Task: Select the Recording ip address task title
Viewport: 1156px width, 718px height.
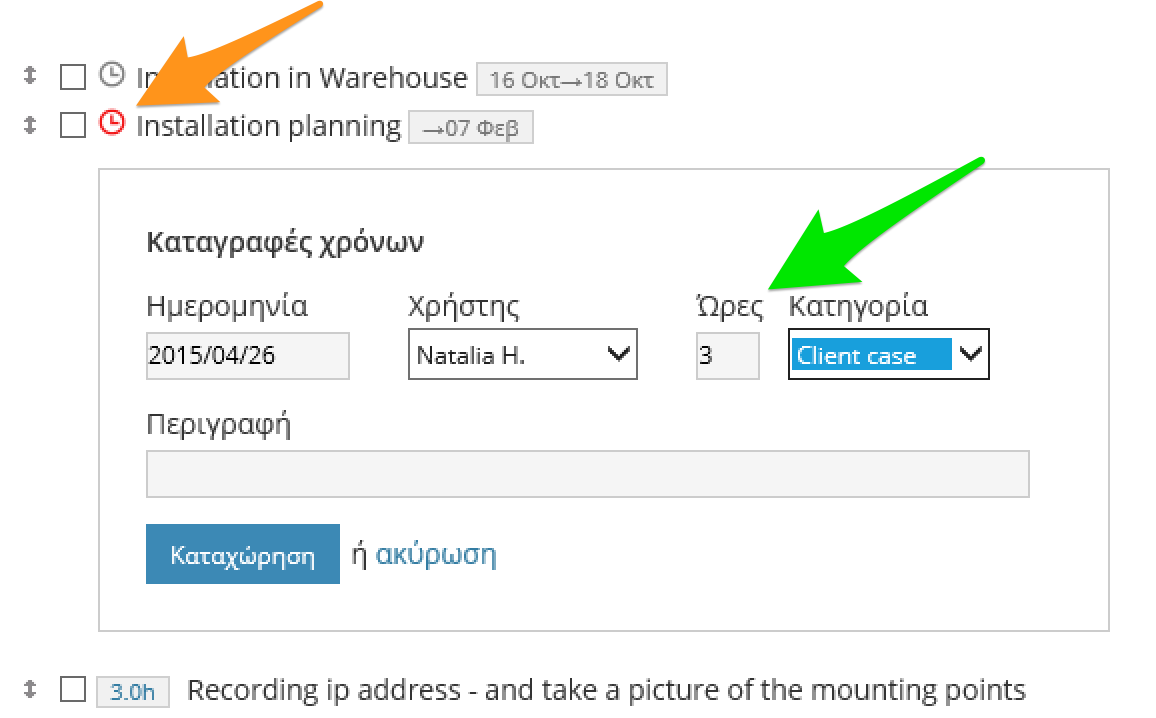Action: pyautogui.click(x=606, y=690)
